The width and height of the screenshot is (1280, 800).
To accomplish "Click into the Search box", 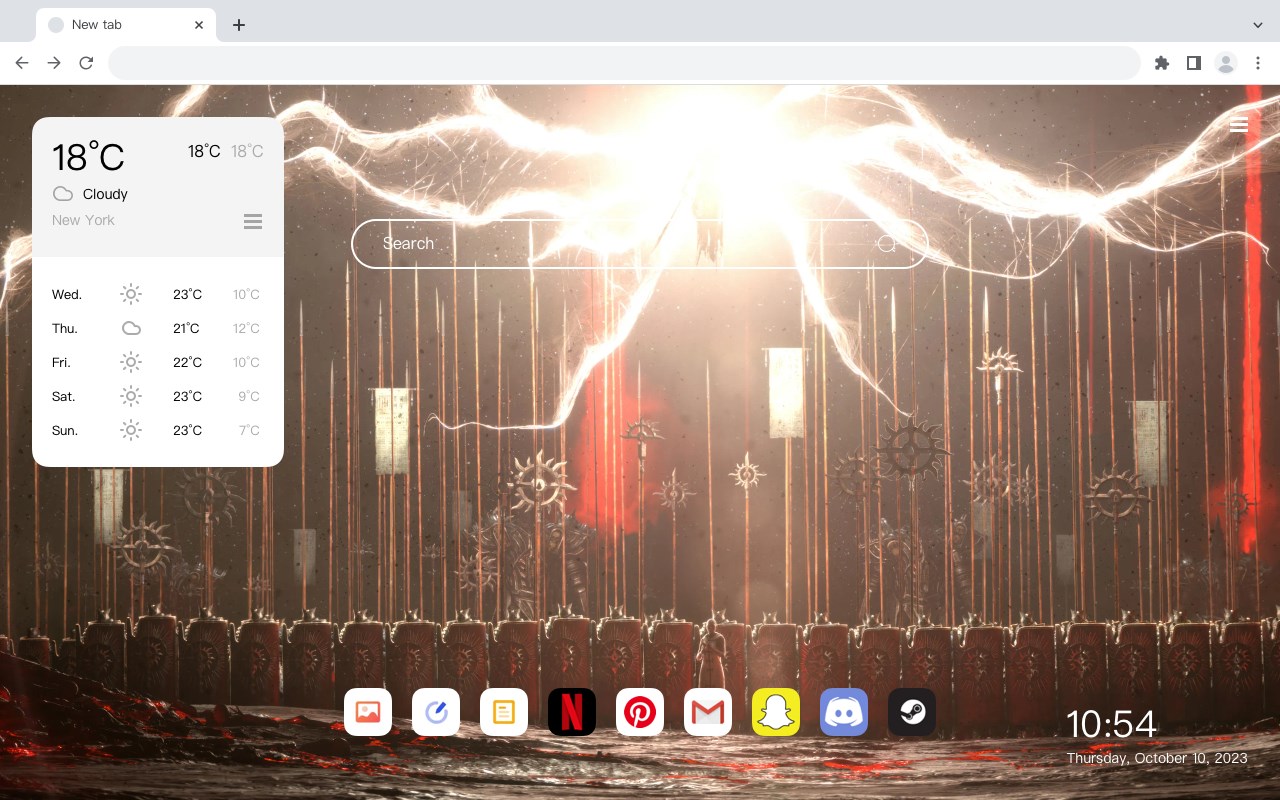I will coord(640,244).
